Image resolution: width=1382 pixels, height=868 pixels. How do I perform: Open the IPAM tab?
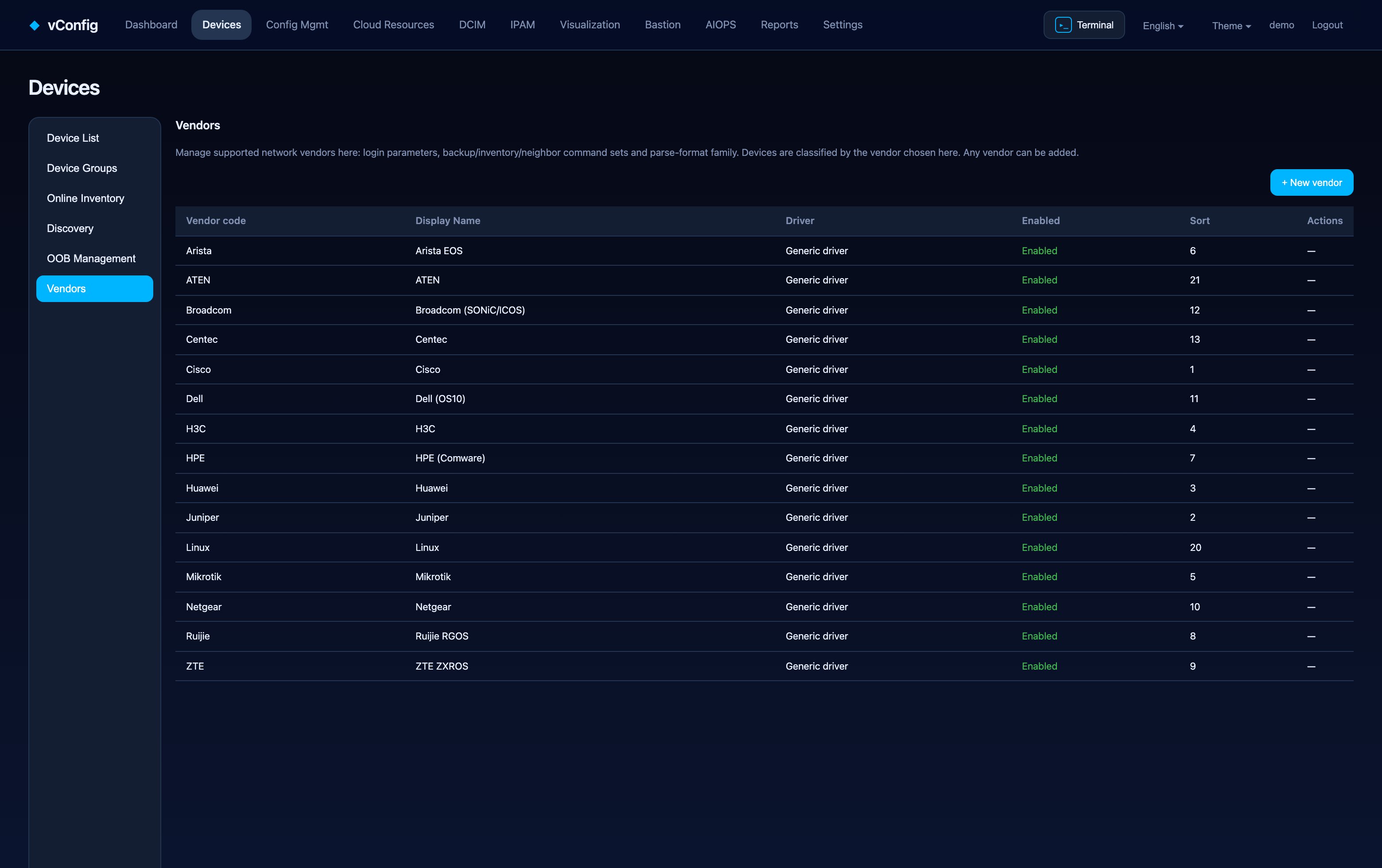click(522, 25)
